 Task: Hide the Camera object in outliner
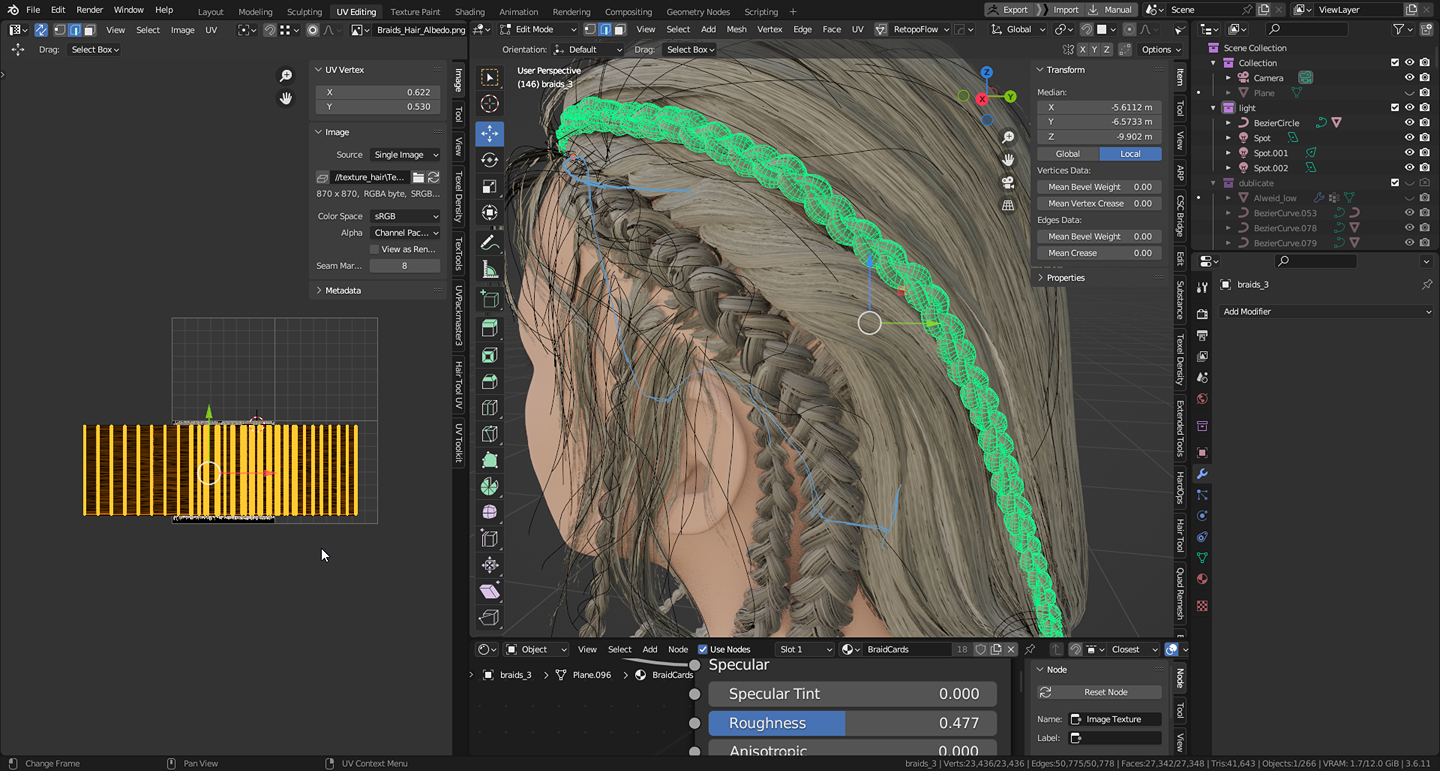pyautogui.click(x=1409, y=78)
